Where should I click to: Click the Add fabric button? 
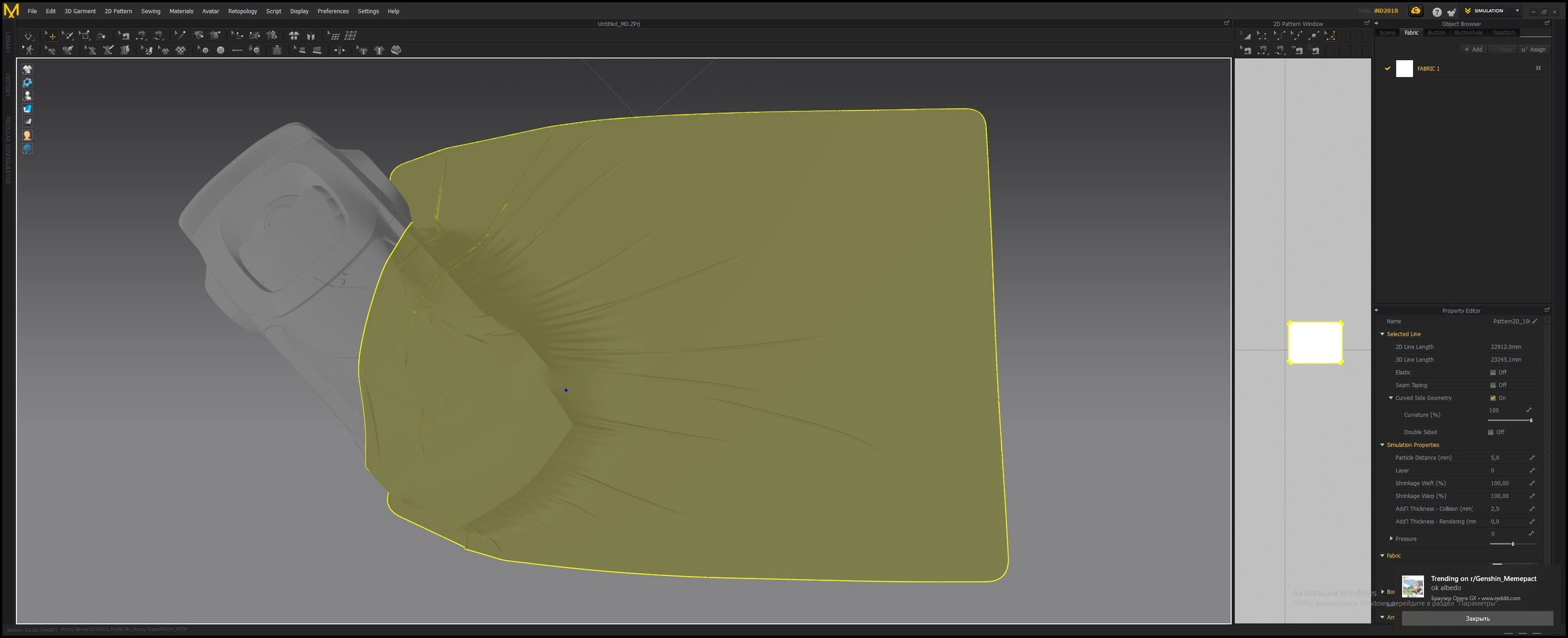tap(1473, 50)
